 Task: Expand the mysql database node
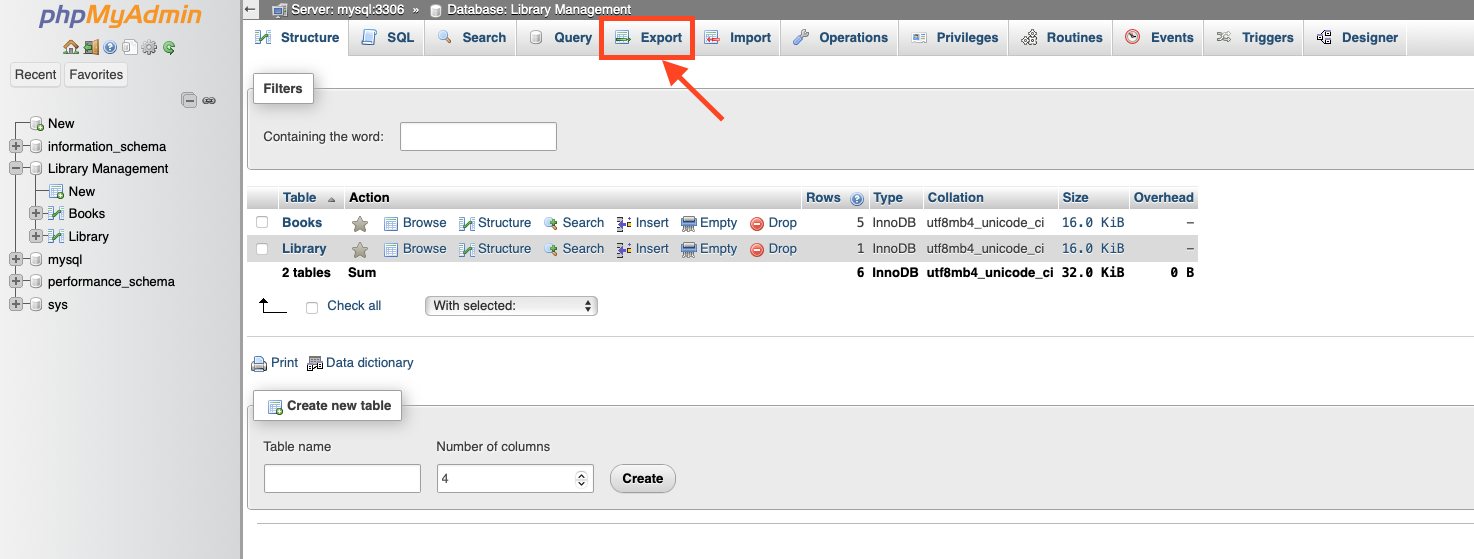pyautogui.click(x=16, y=259)
